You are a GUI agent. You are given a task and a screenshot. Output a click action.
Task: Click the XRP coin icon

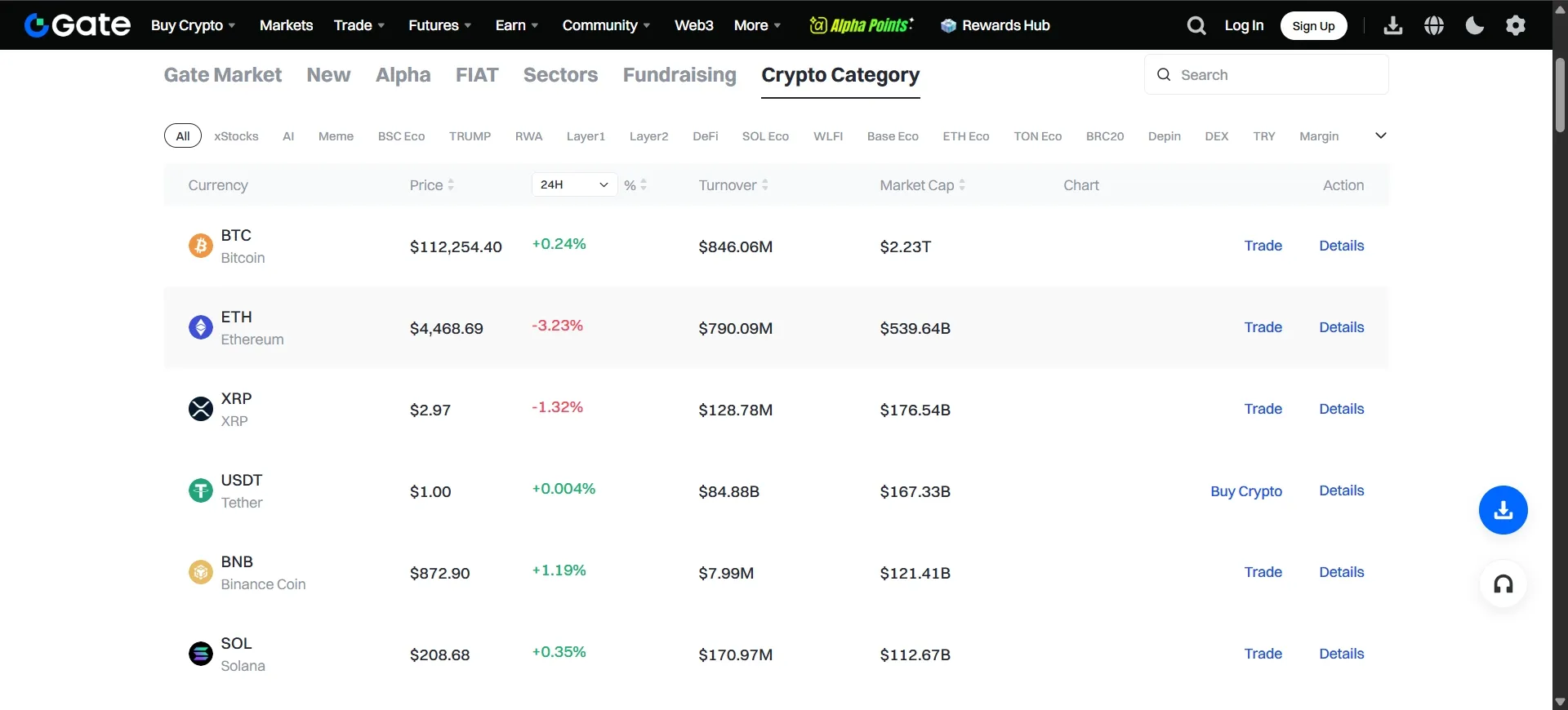point(201,409)
